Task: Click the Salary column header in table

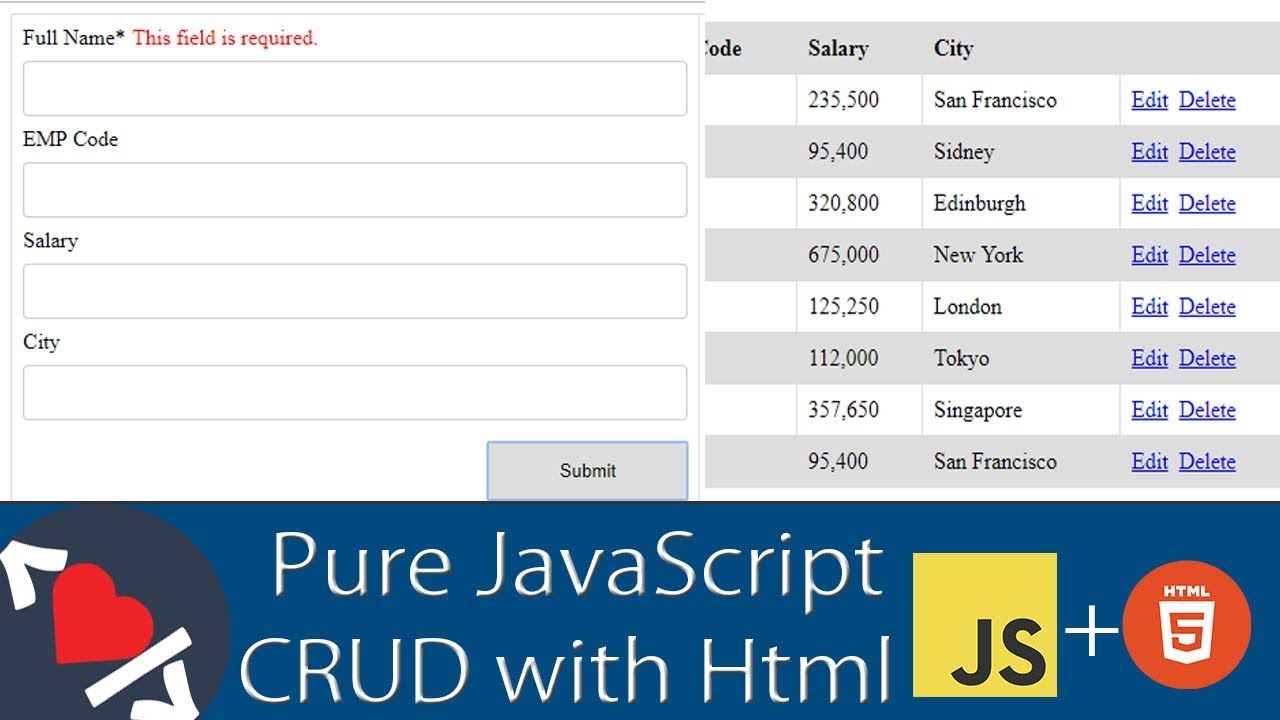Action: (x=838, y=48)
